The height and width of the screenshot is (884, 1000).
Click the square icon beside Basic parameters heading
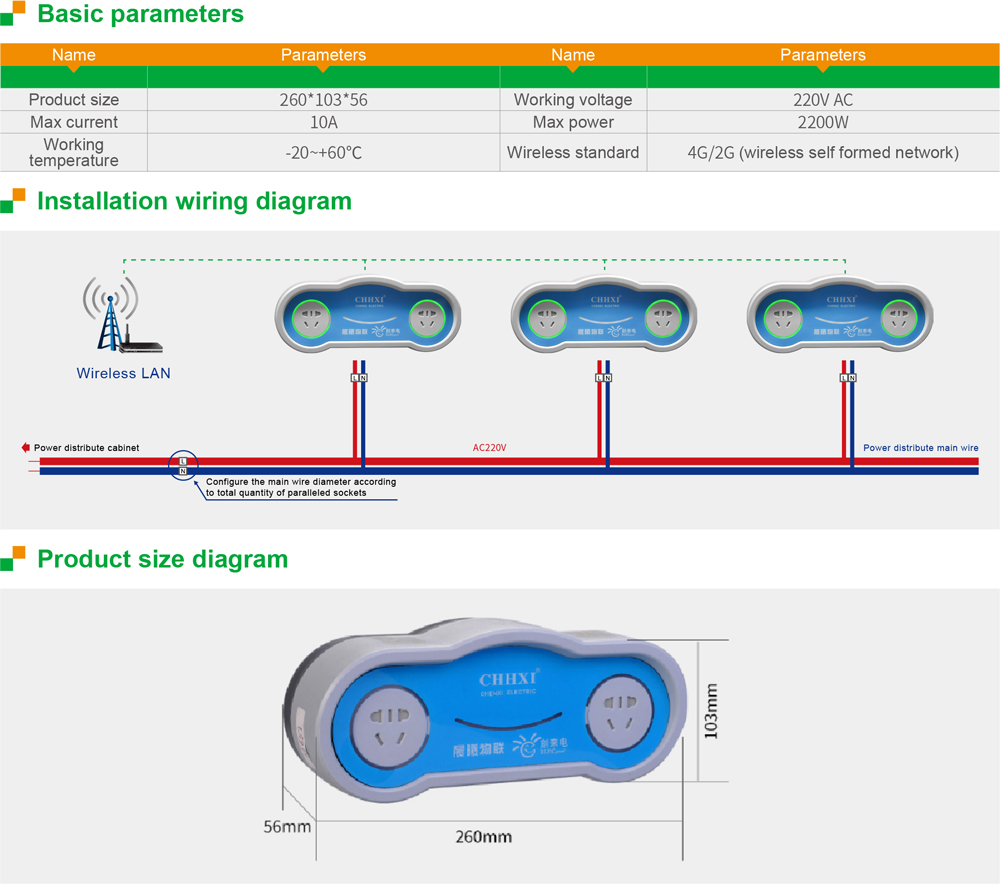click(x=14, y=16)
